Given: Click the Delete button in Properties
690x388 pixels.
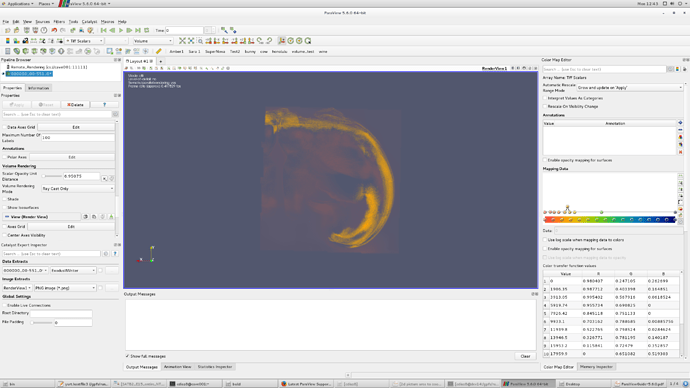Looking at the screenshot, I should pyautogui.click(x=75, y=105).
